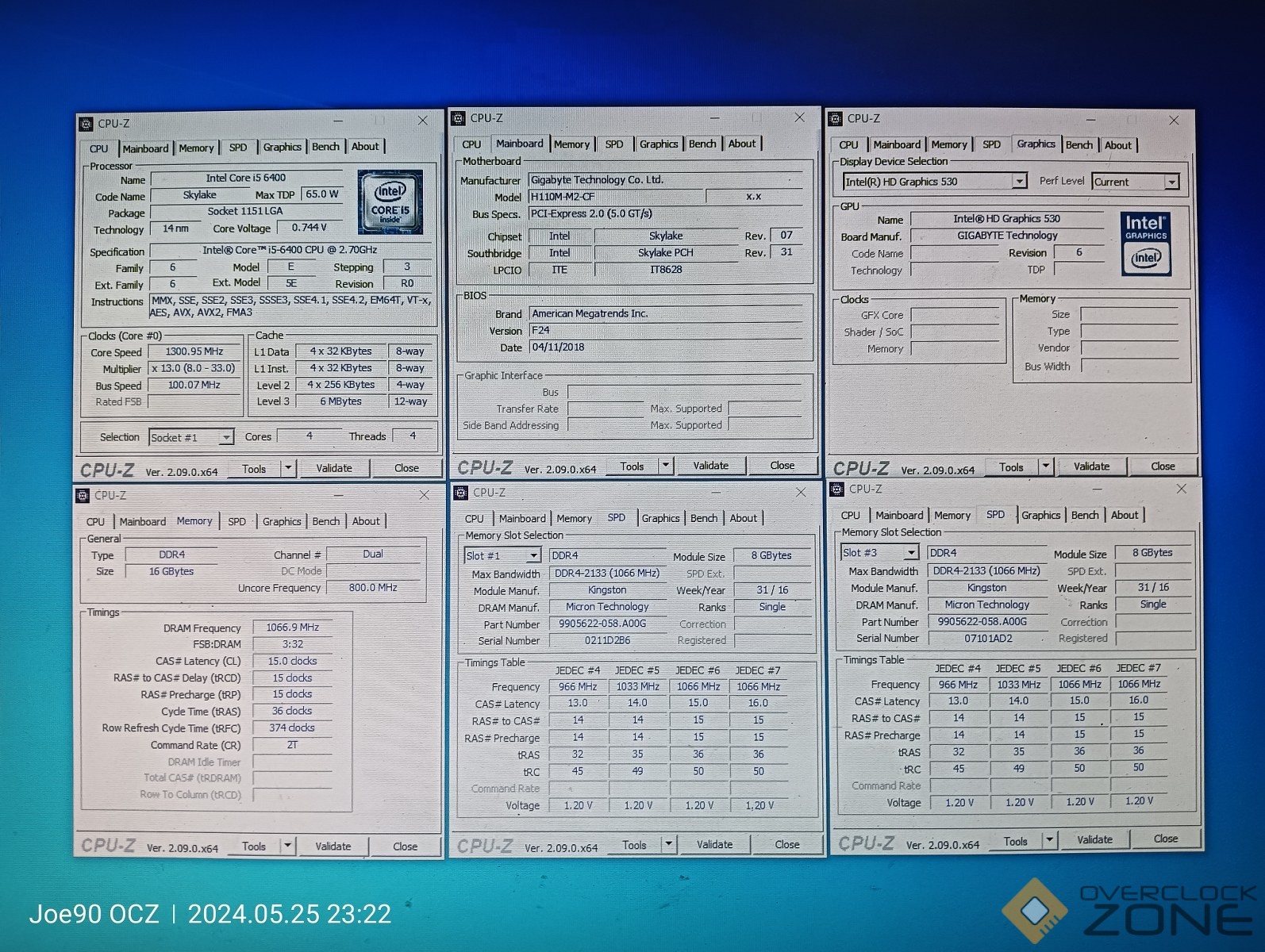Click Validate in the Mainboard window
Viewport: 1265px width, 952px height.
[x=710, y=466]
